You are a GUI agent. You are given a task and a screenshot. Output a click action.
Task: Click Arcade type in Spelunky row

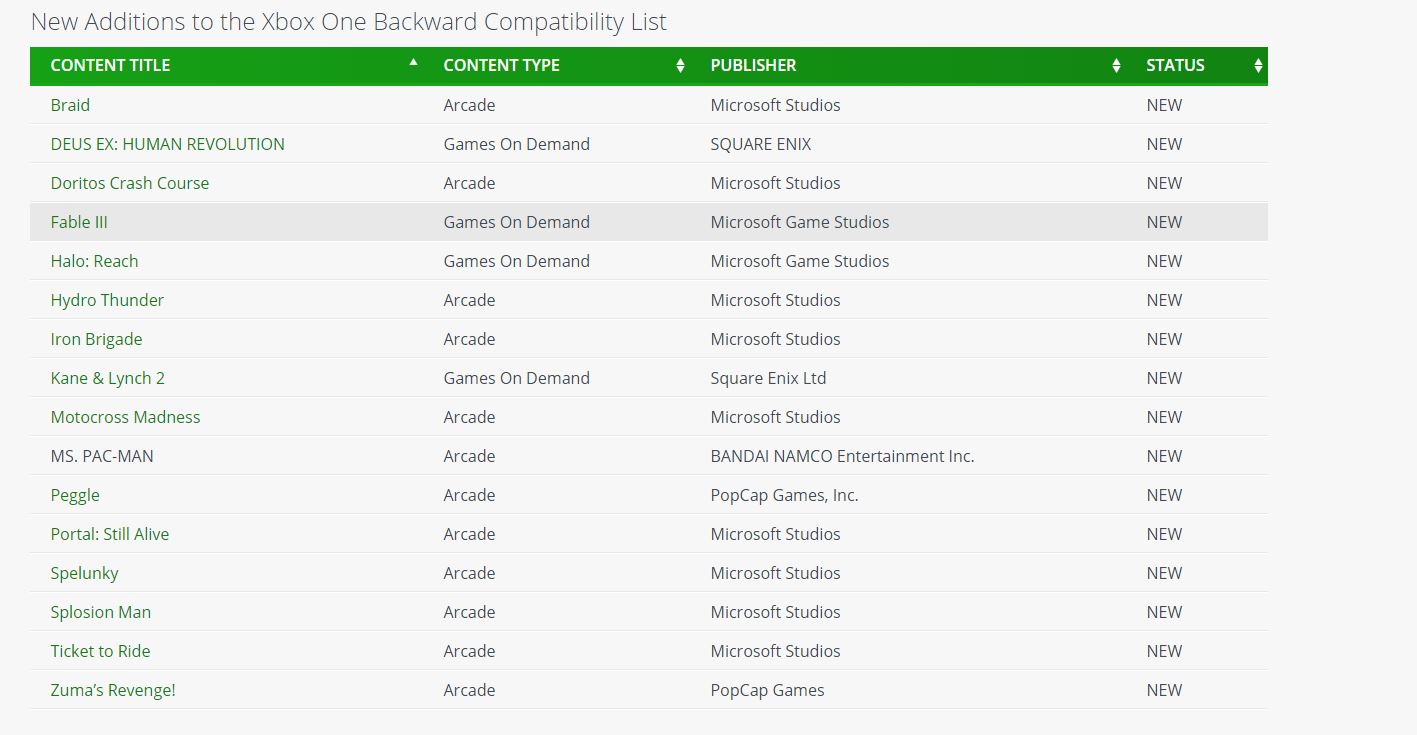[x=469, y=573]
